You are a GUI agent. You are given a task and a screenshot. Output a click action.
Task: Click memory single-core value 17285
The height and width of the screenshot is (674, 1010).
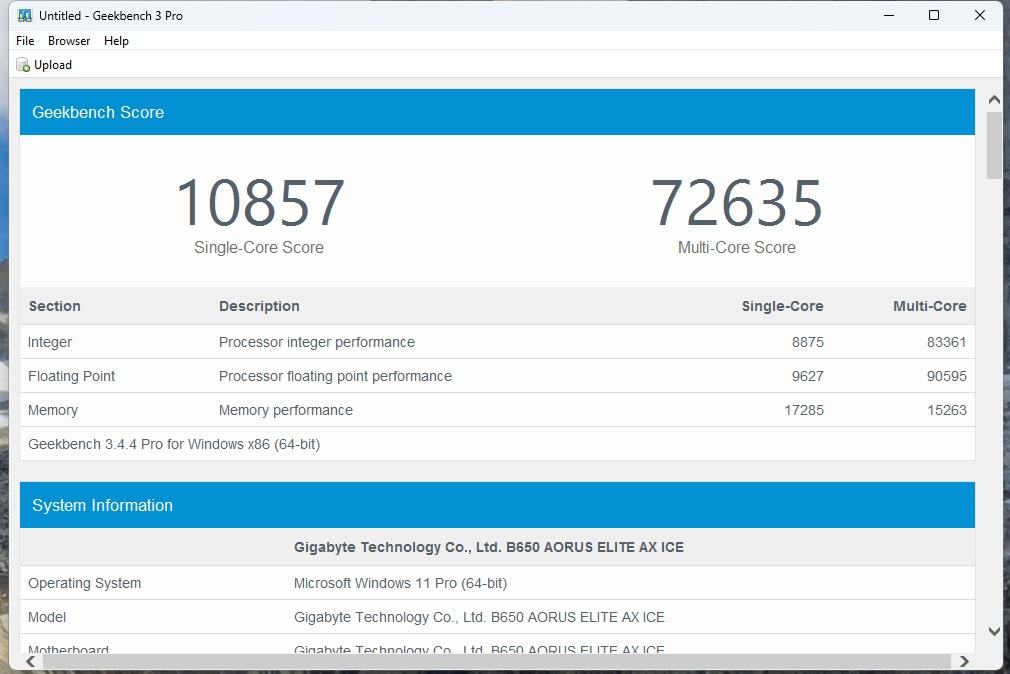tap(804, 410)
